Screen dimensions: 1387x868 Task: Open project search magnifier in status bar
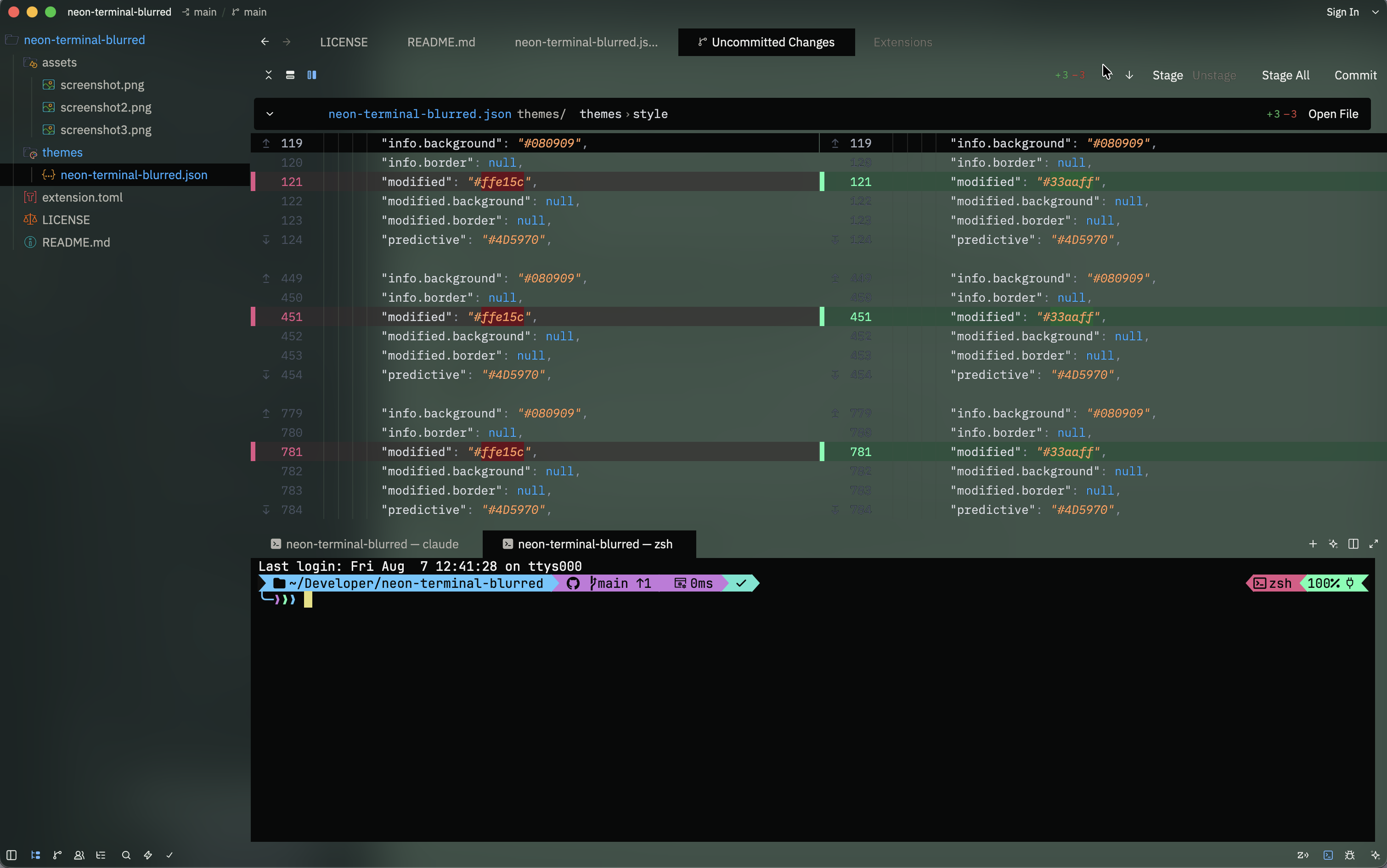126,855
